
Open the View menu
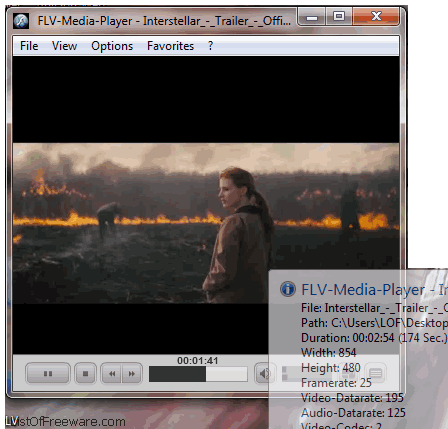[x=64, y=46]
